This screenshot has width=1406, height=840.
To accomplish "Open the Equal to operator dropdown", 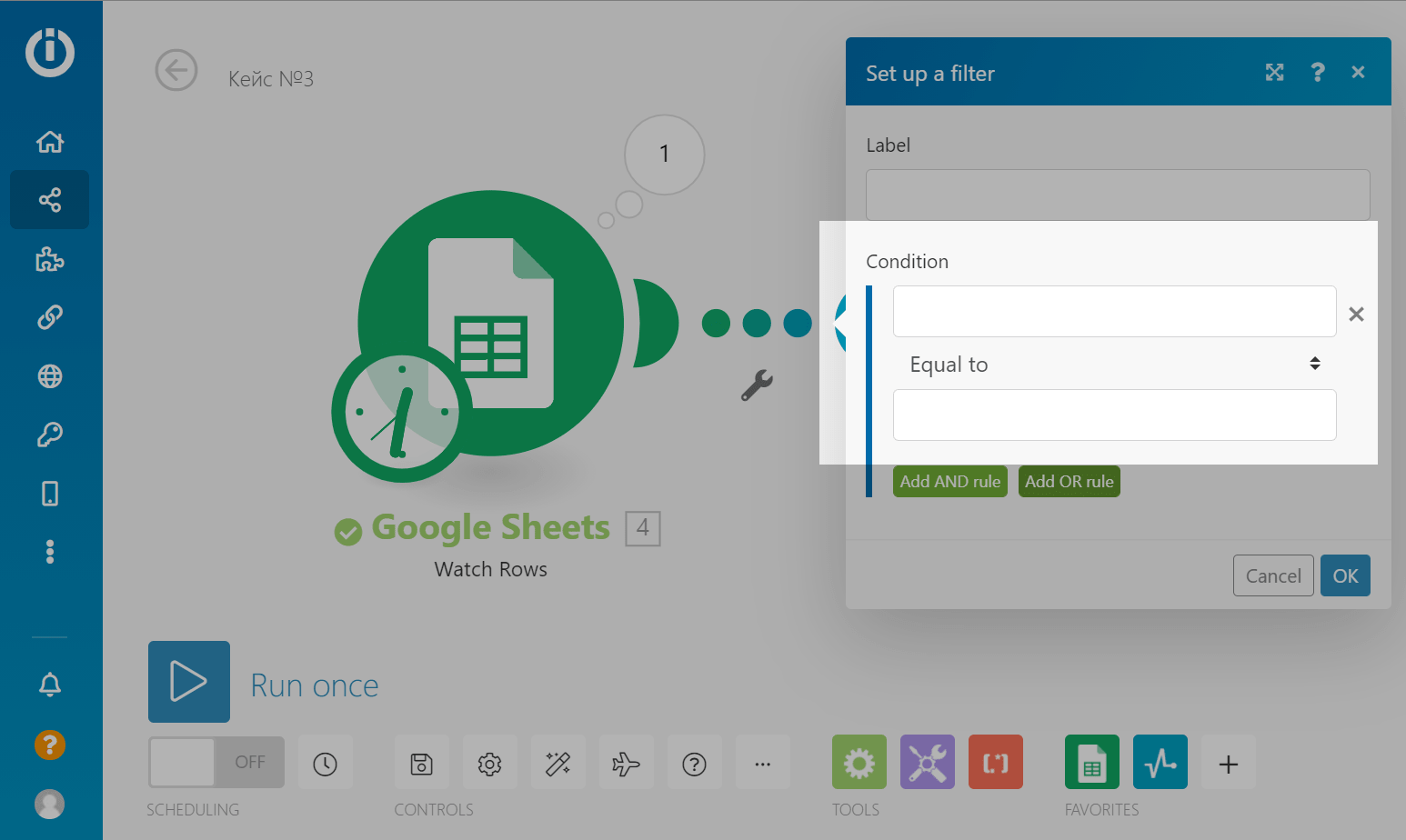I will pyautogui.click(x=1114, y=364).
